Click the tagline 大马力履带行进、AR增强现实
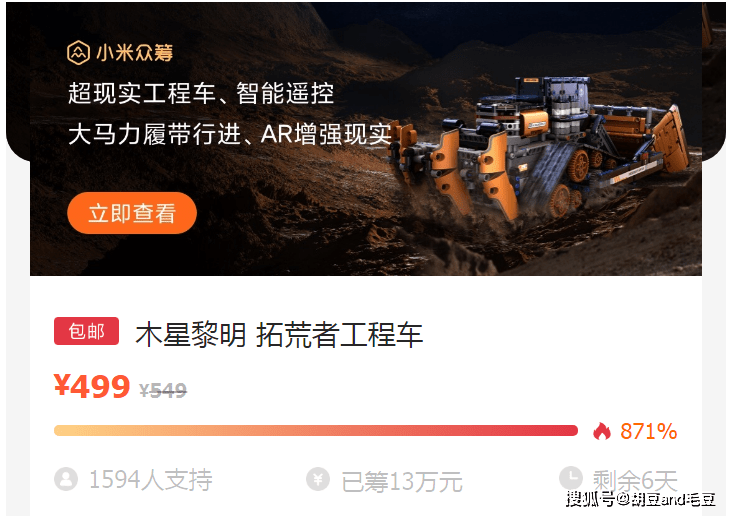 tap(229, 134)
